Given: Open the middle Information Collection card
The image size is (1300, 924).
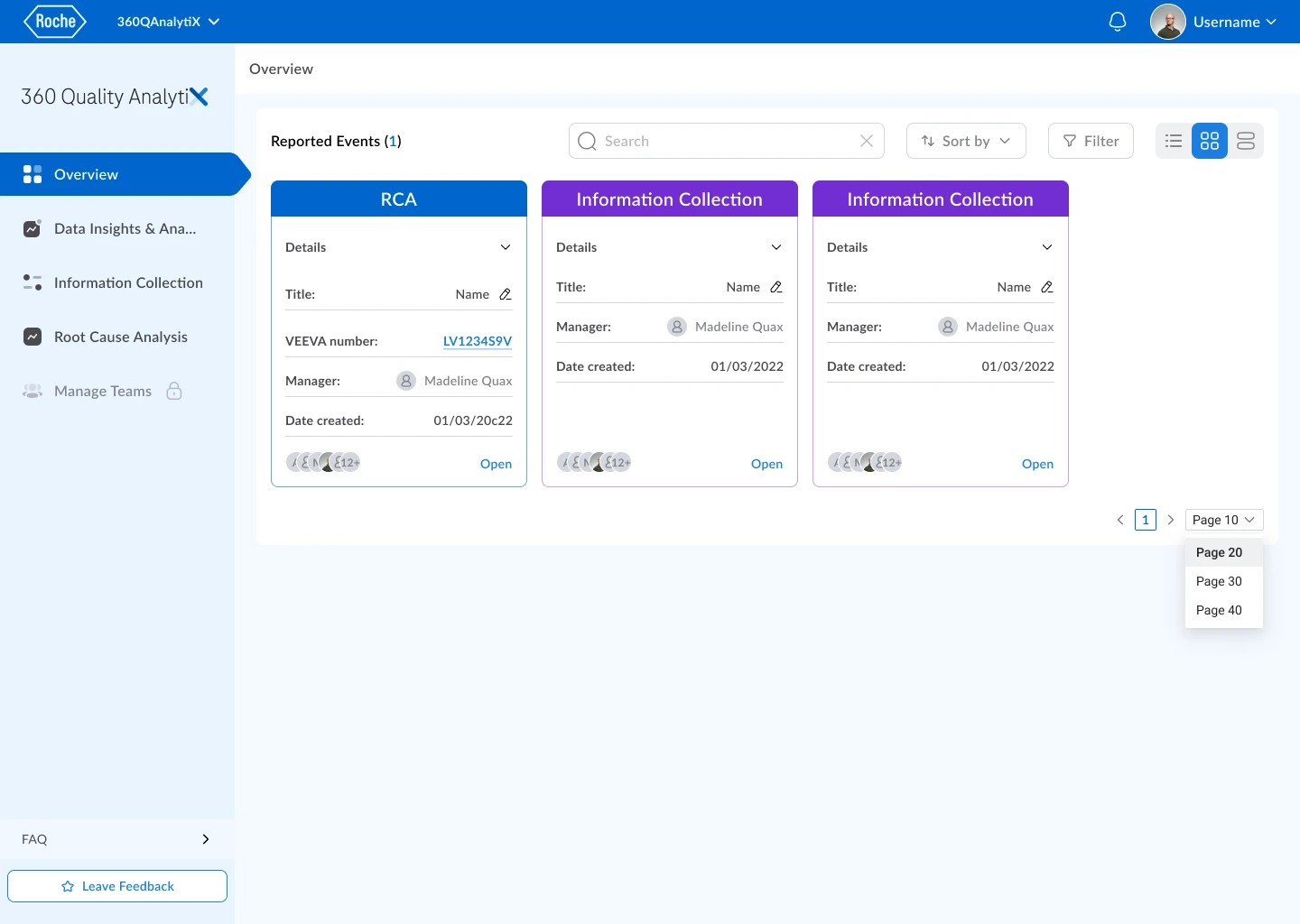Looking at the screenshot, I should pos(766,464).
